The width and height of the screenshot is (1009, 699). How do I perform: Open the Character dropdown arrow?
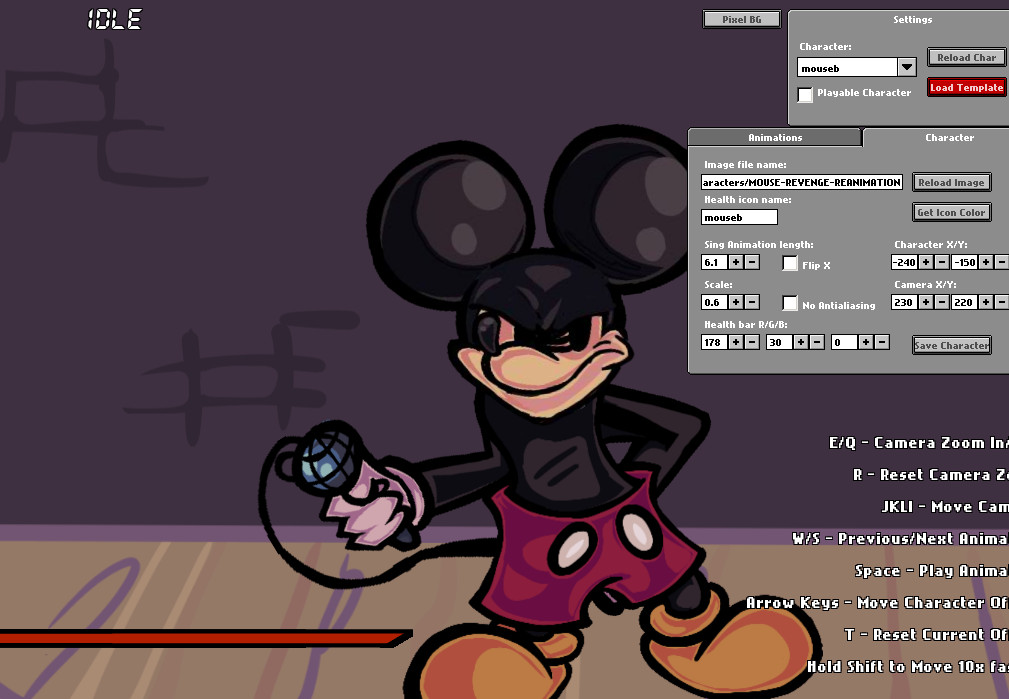tap(907, 67)
